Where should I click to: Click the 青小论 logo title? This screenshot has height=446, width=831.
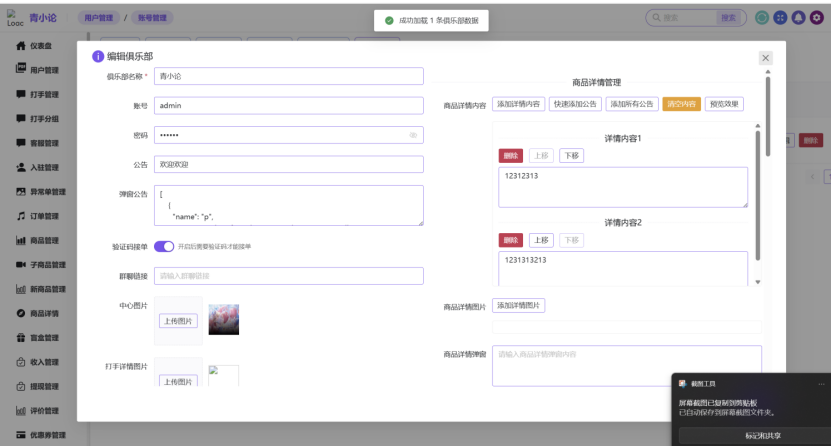click(x=42, y=17)
